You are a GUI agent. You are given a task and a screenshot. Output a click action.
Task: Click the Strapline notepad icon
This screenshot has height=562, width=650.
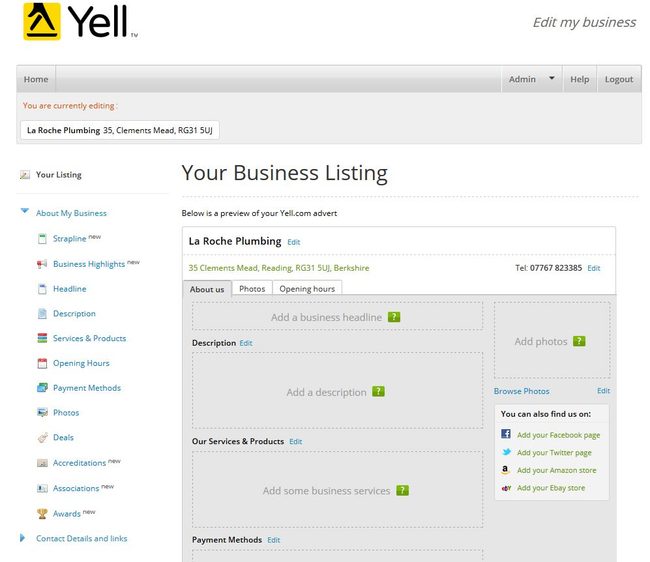pyautogui.click(x=42, y=239)
